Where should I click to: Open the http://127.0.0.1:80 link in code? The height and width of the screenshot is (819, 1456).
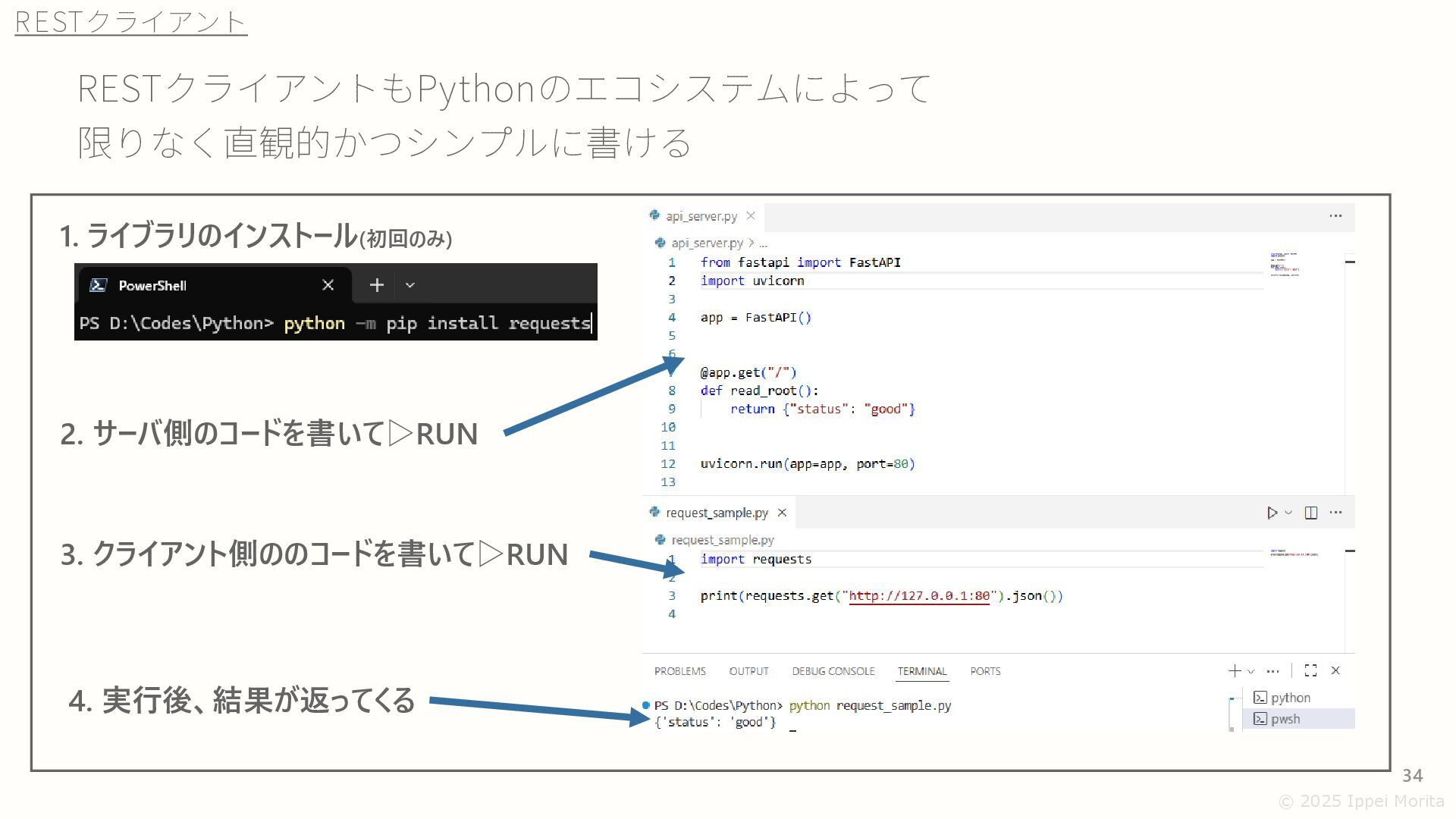tap(919, 596)
